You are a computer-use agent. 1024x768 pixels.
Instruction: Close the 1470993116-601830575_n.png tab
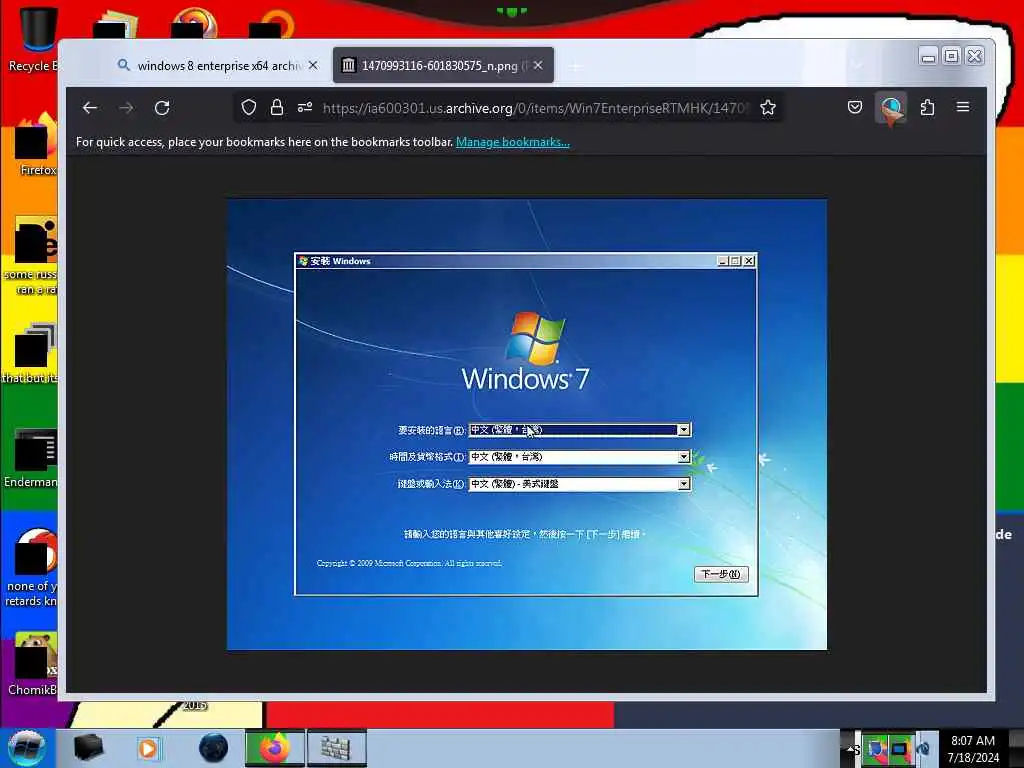point(538,65)
